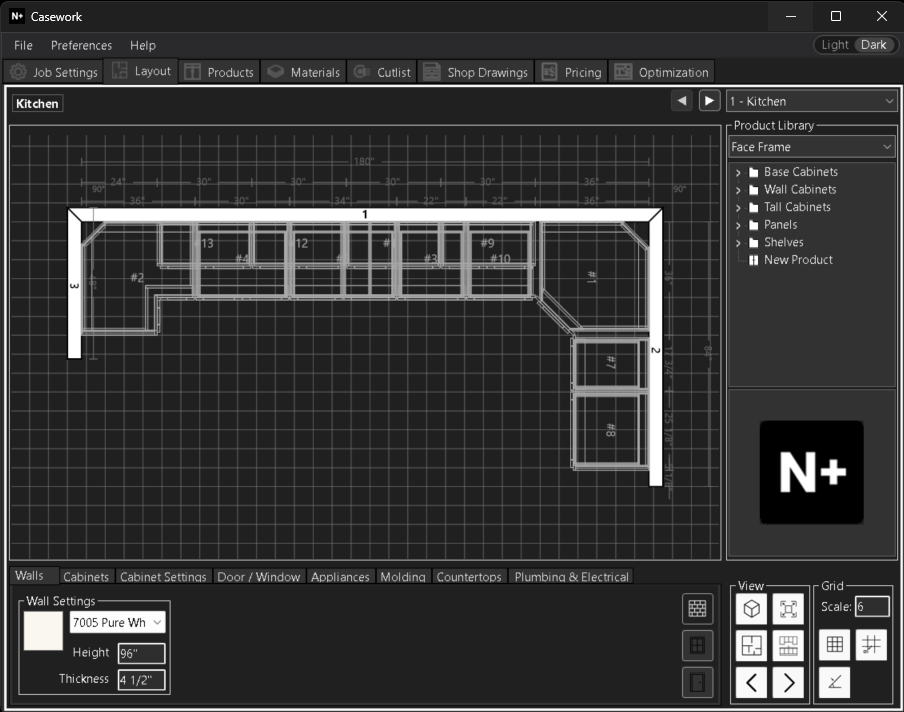The image size is (904, 712).
Task: Click the wall Thickness input field
Action: (x=142, y=680)
